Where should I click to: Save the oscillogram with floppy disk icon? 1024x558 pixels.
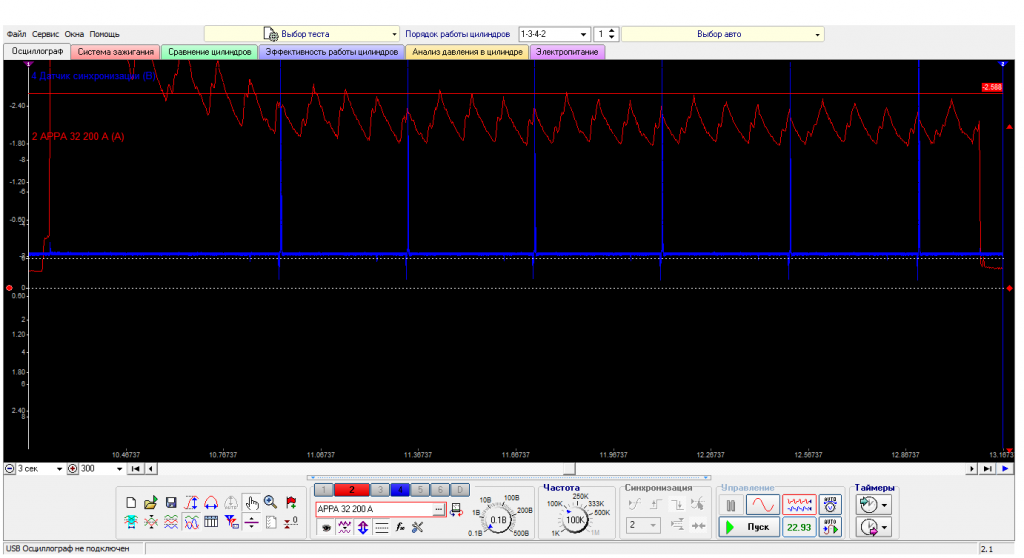171,502
